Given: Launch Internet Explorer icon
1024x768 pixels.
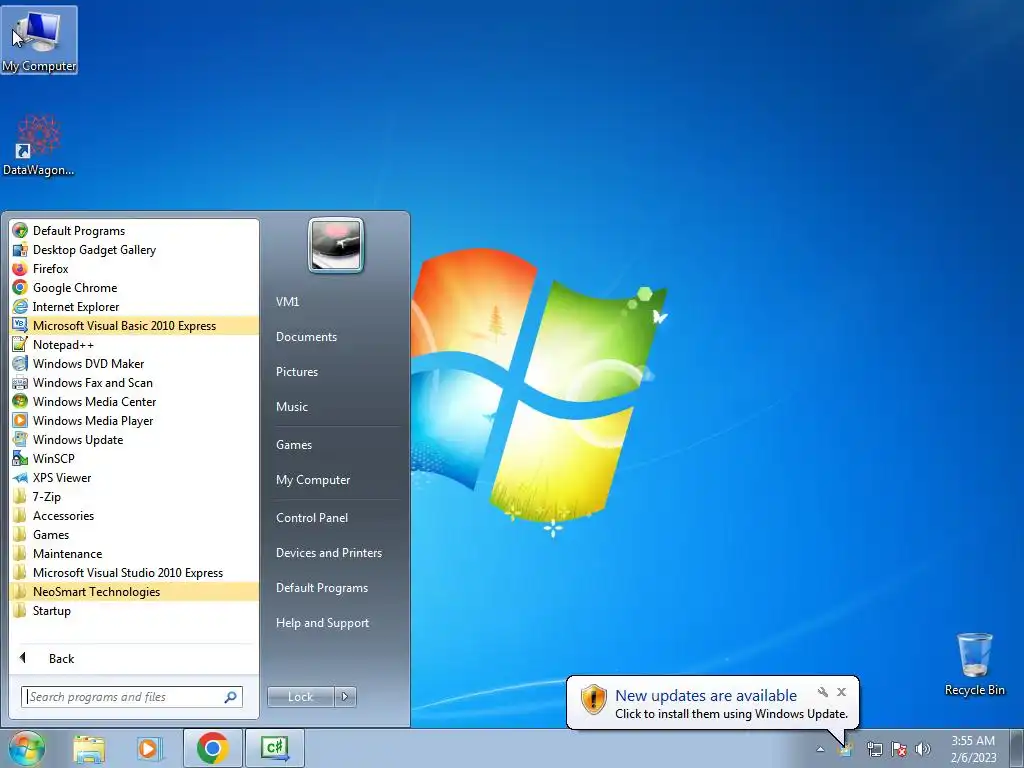Looking at the screenshot, I should [x=20, y=306].
